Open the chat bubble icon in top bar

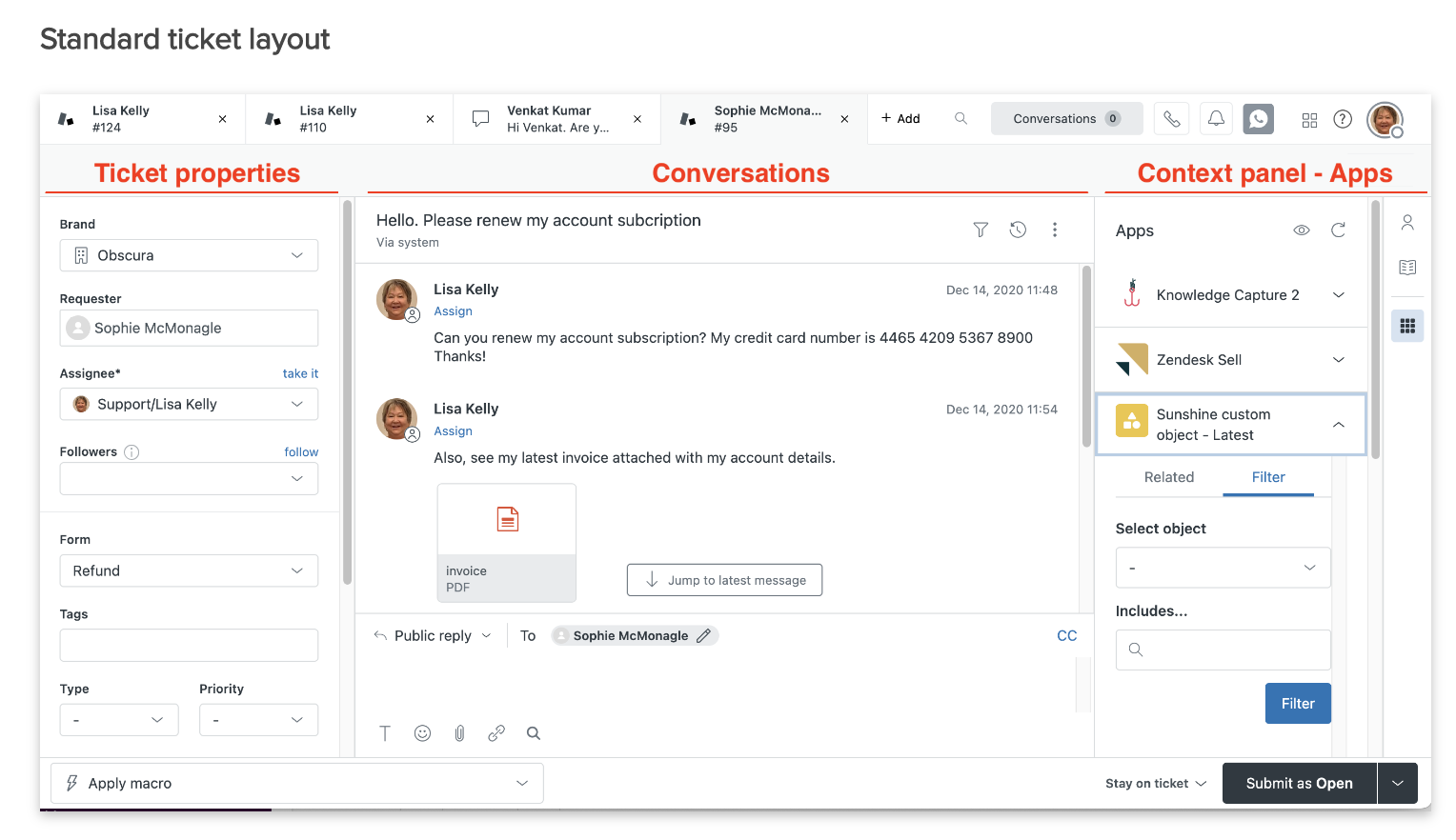tap(1259, 119)
